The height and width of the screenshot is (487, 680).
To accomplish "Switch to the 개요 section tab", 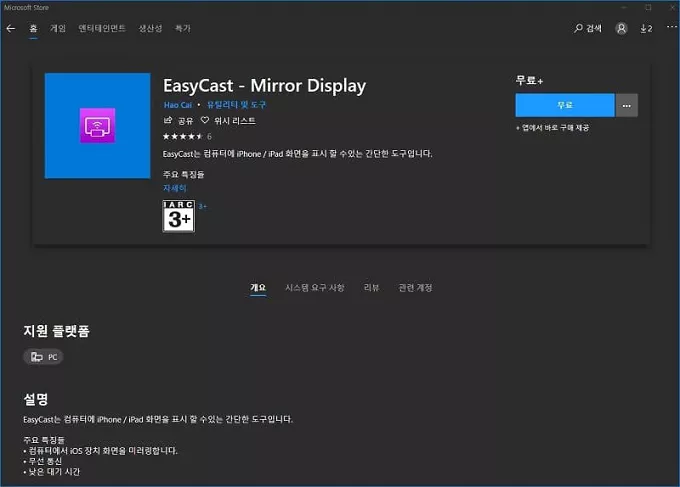I will point(258,288).
